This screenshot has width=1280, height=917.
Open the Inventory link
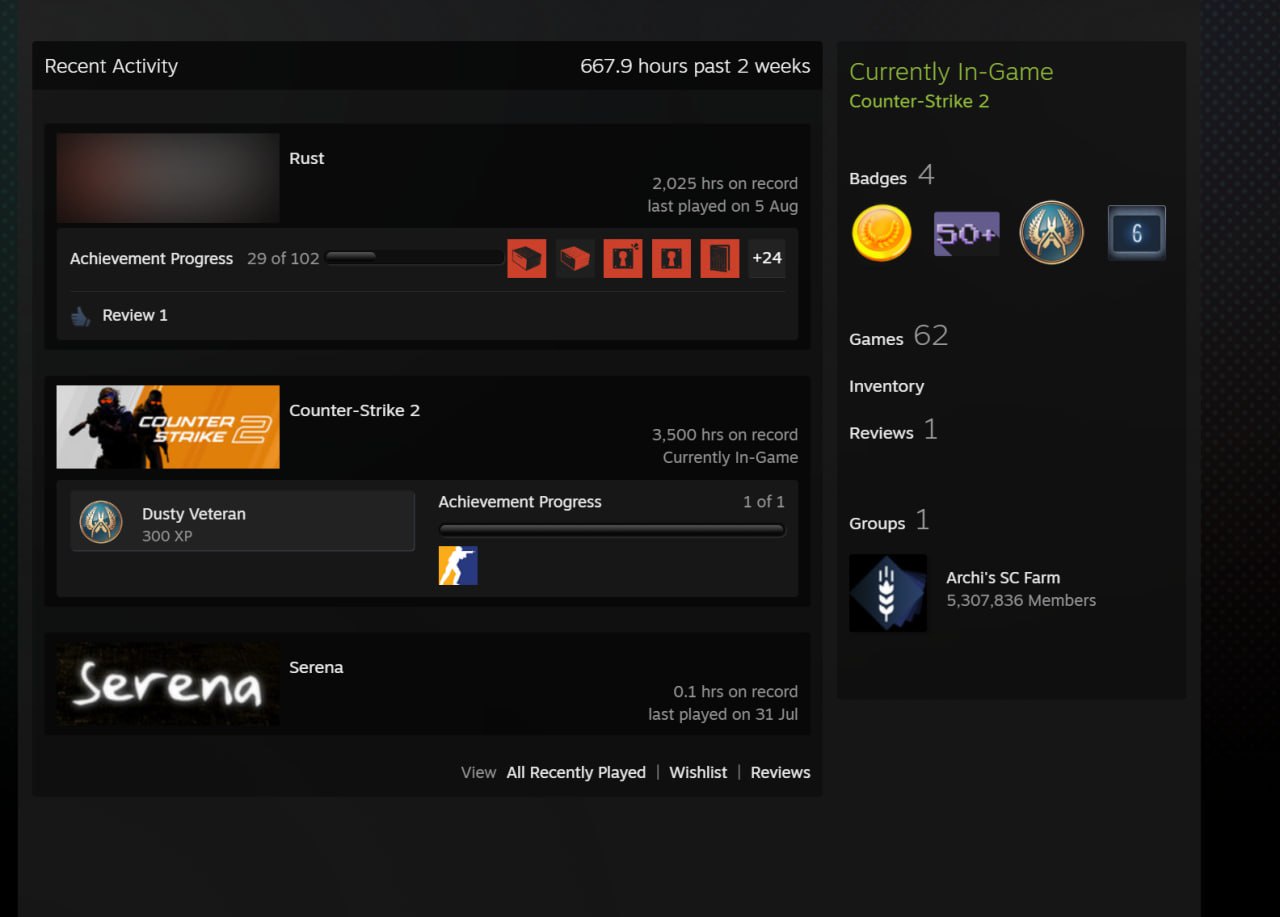coord(887,386)
